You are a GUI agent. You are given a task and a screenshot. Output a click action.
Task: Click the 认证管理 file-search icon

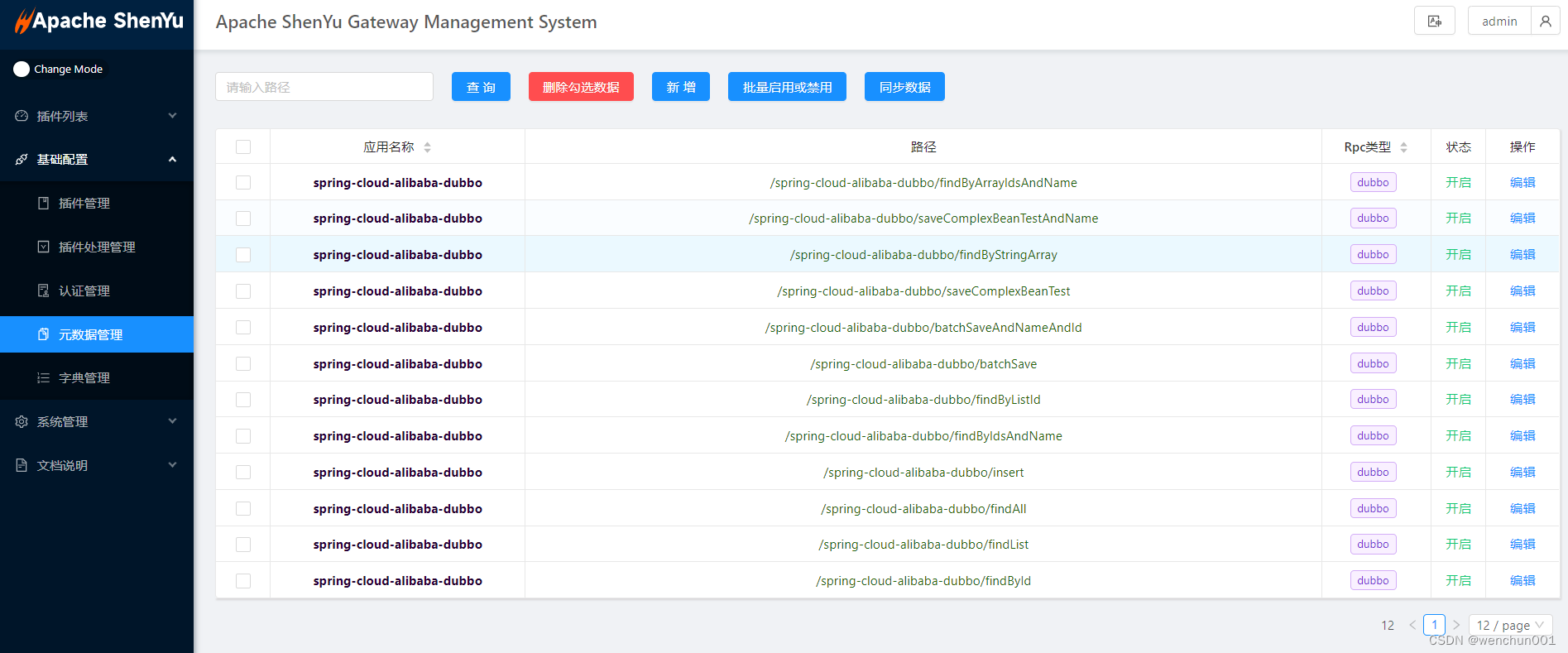pos(44,290)
